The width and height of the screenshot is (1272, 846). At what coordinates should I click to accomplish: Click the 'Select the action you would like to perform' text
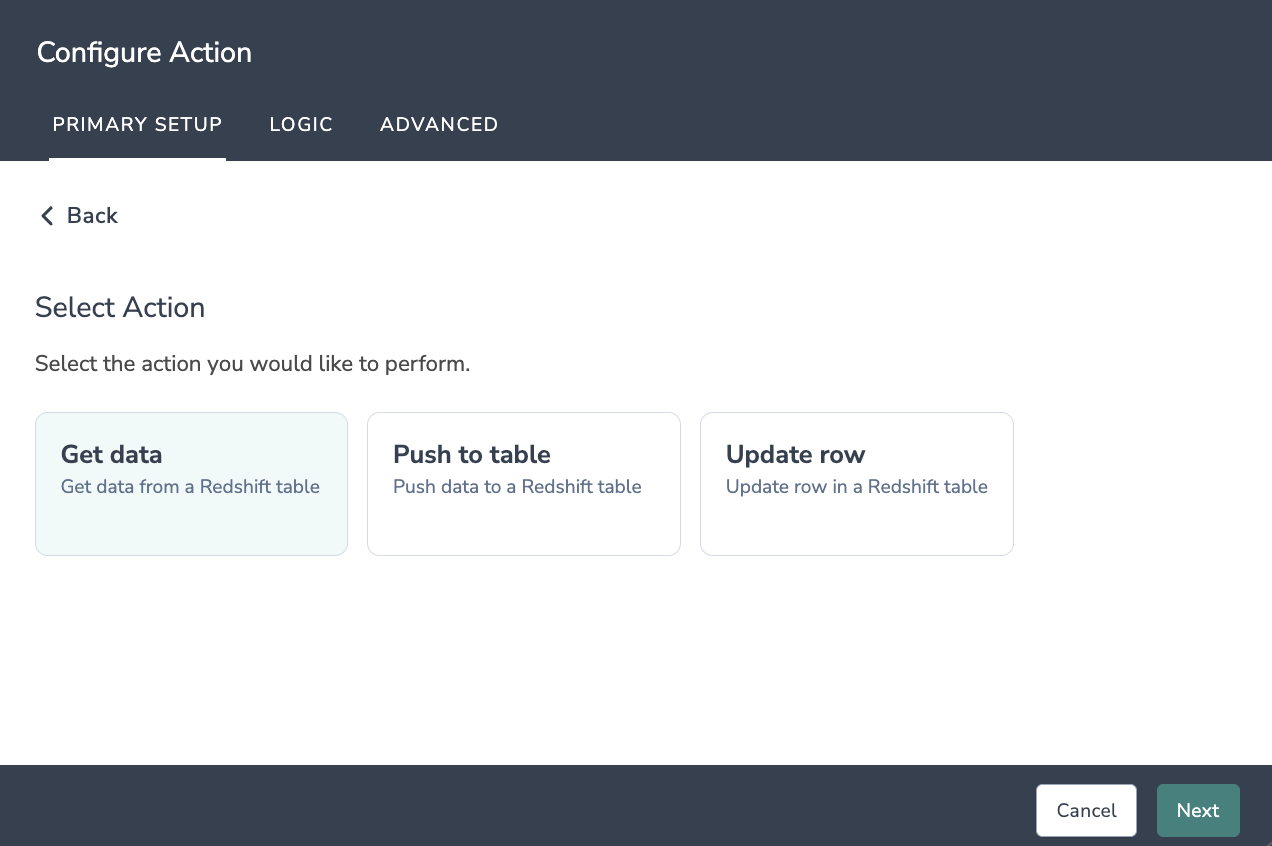click(x=252, y=364)
